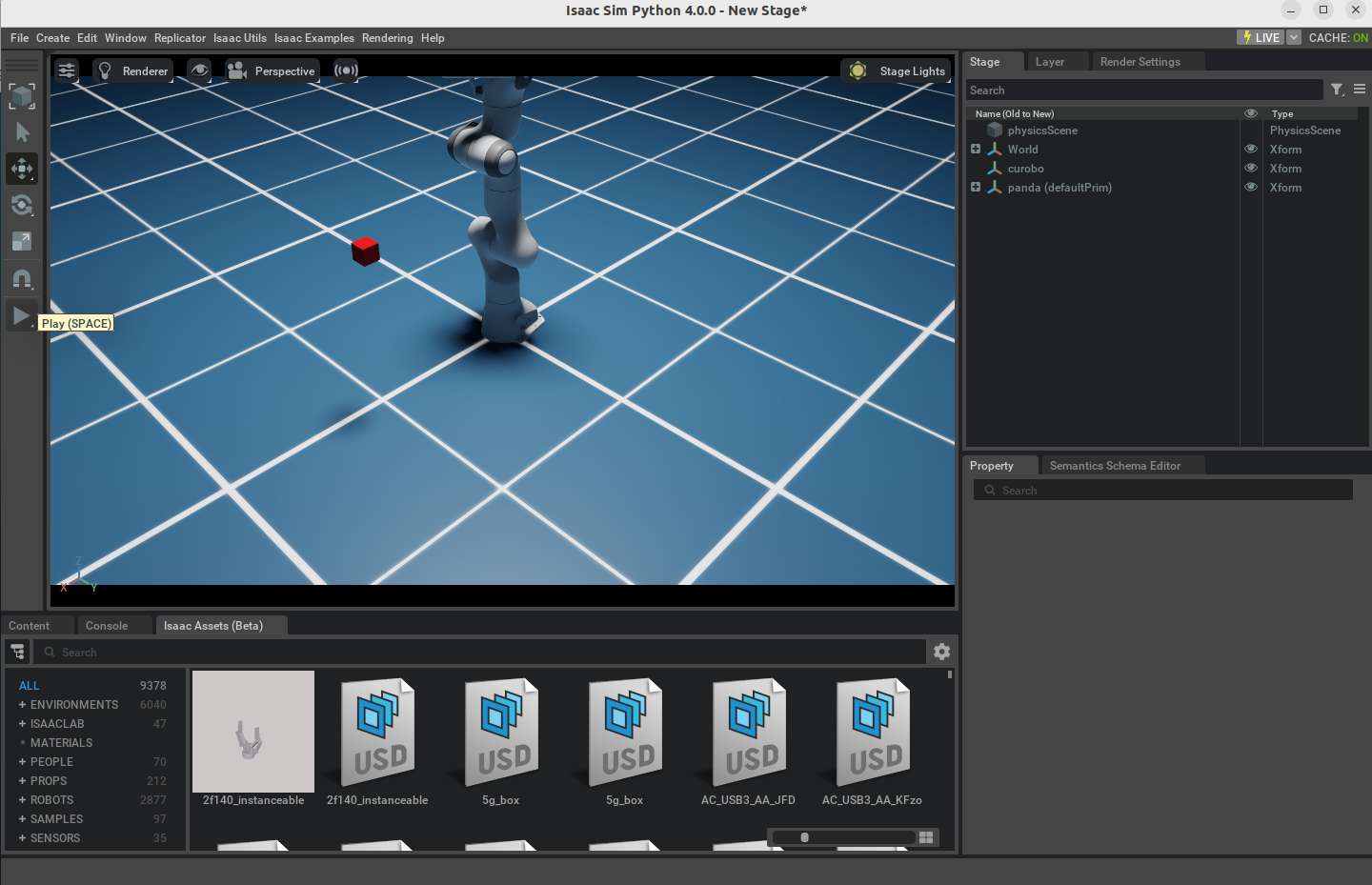Open viewport settings sliders icon
The width and height of the screenshot is (1372, 885).
[67, 70]
